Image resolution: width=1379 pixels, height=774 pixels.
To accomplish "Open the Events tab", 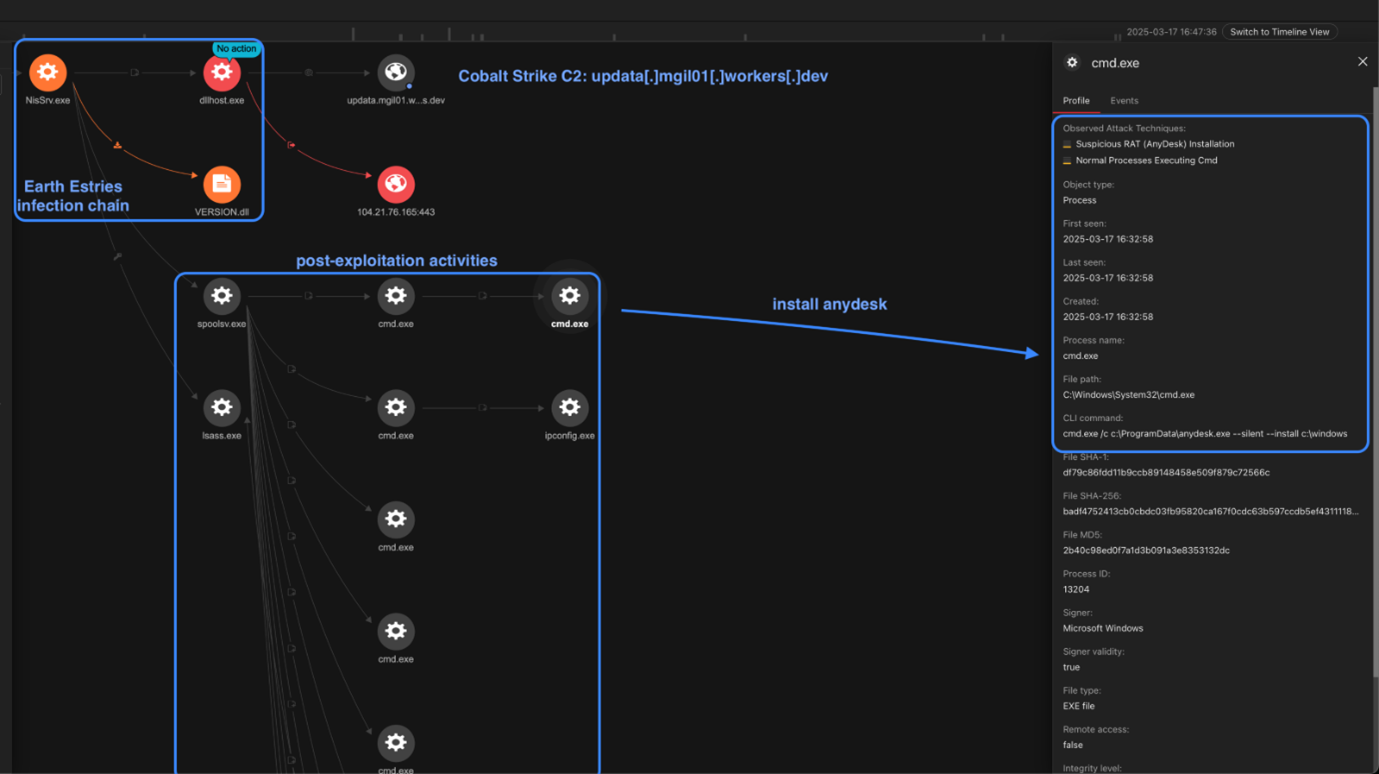I will pyautogui.click(x=1124, y=101).
